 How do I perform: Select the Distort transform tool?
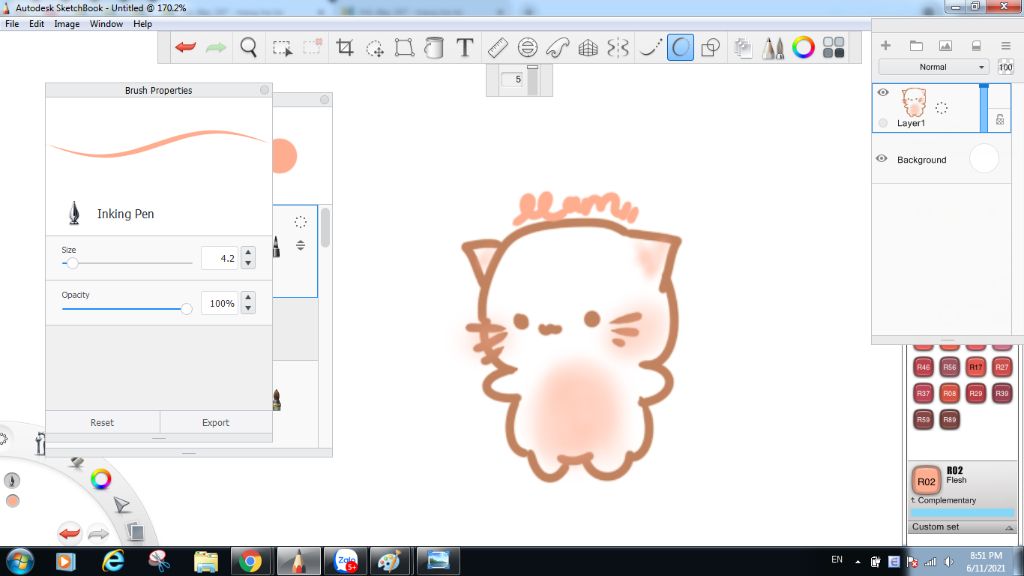(404, 47)
